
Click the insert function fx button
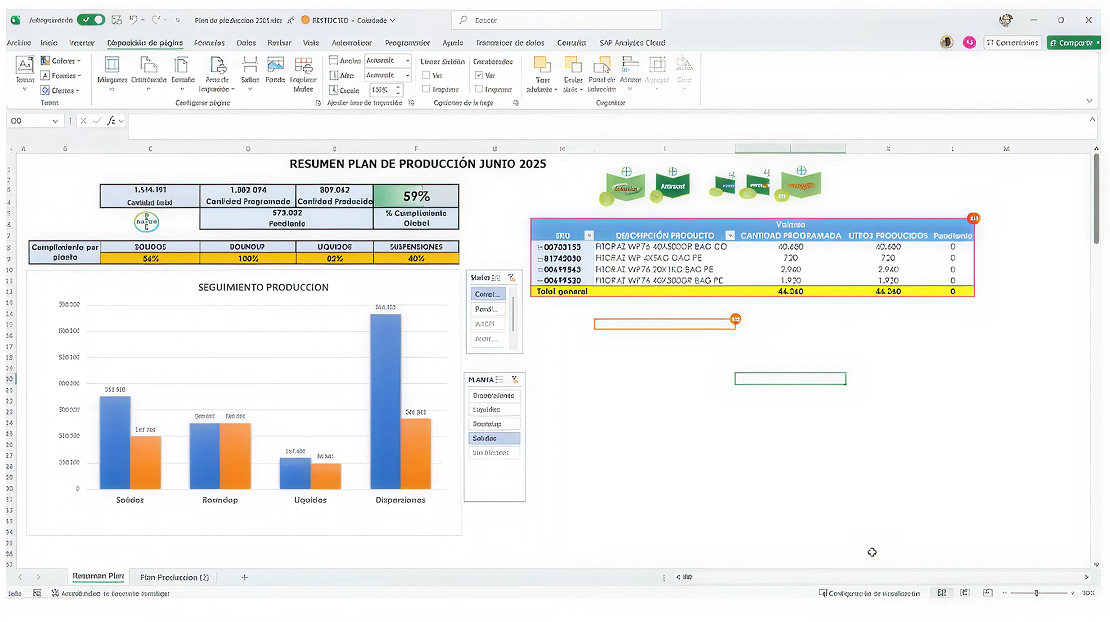[x=111, y=121]
